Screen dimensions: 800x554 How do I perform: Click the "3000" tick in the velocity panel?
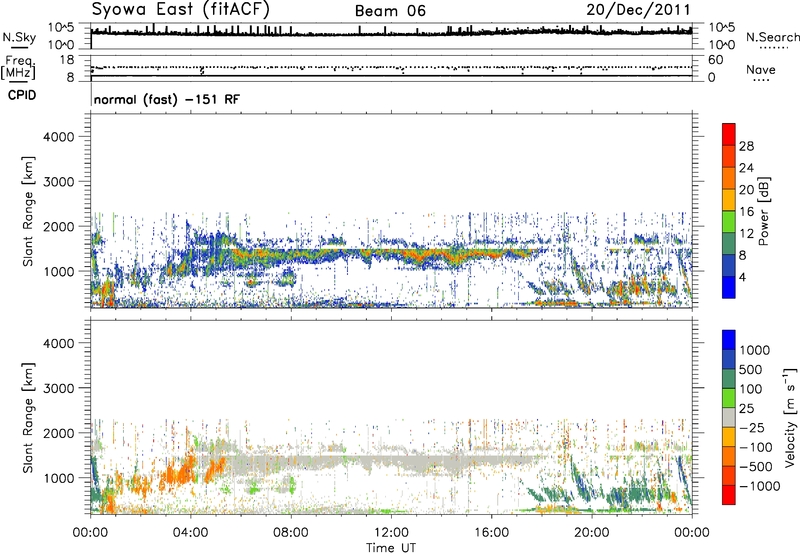(59, 388)
